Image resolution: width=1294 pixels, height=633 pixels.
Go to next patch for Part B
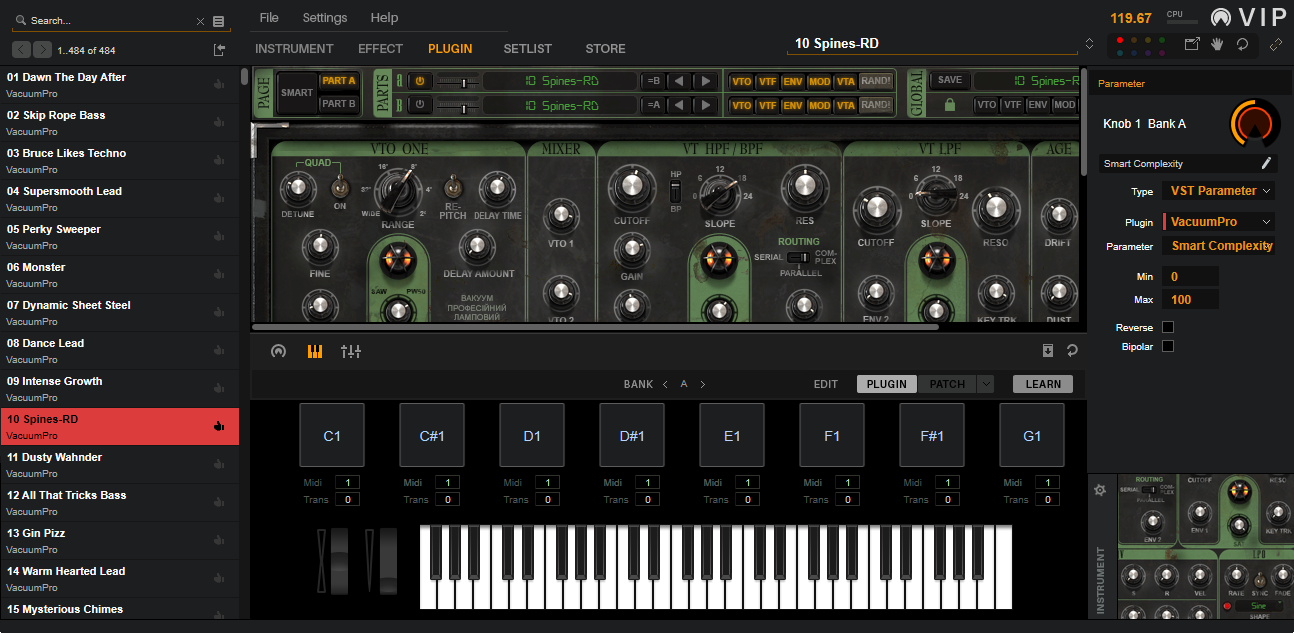coord(705,105)
